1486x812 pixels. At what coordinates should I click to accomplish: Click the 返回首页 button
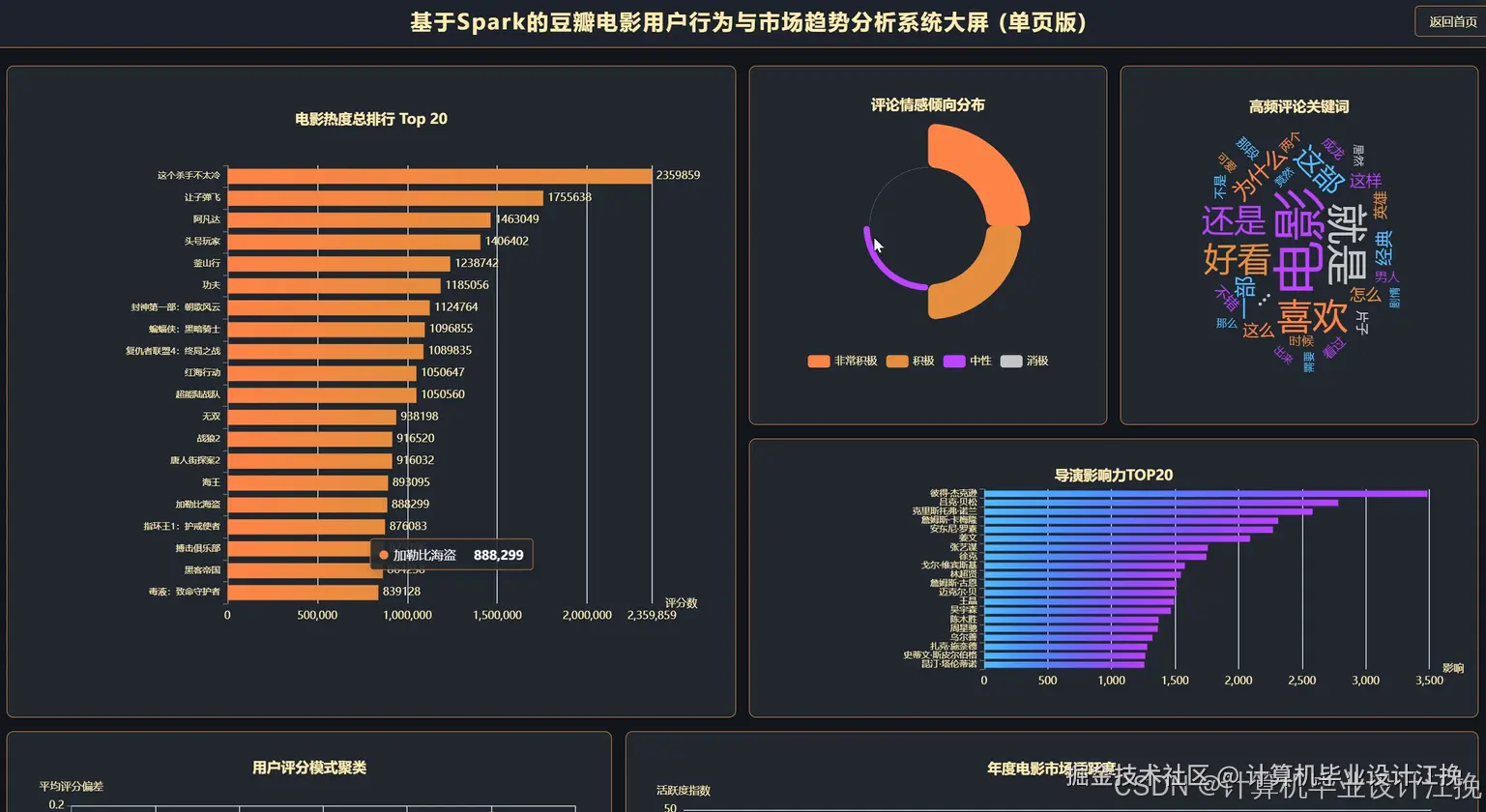pos(1451,21)
